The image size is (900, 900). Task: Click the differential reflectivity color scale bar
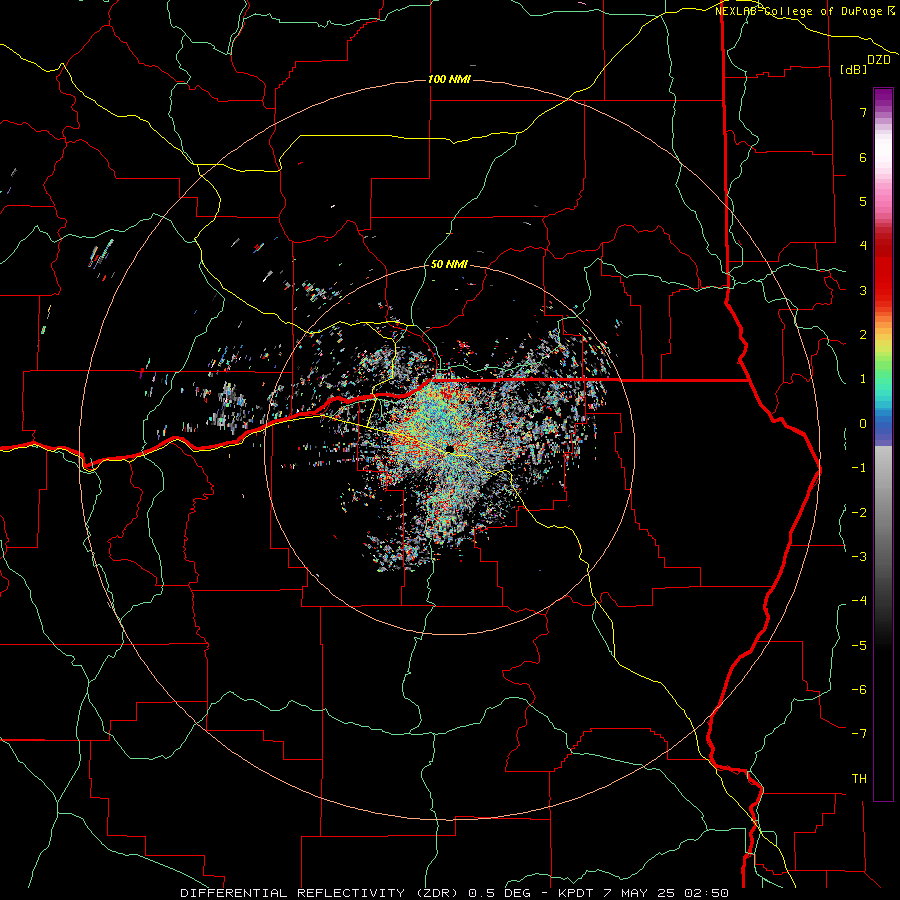click(x=883, y=444)
